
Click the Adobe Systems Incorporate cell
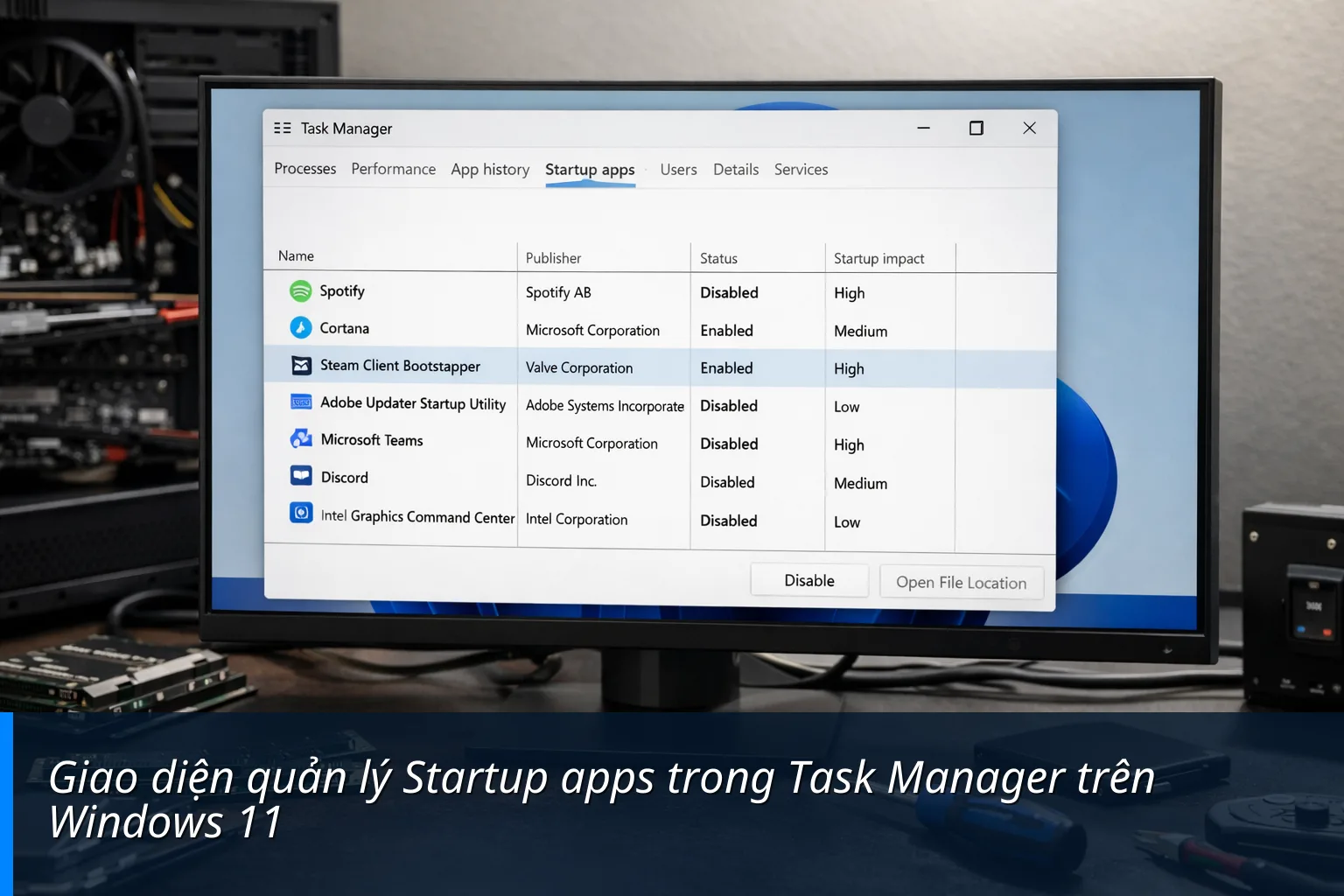[x=605, y=406]
